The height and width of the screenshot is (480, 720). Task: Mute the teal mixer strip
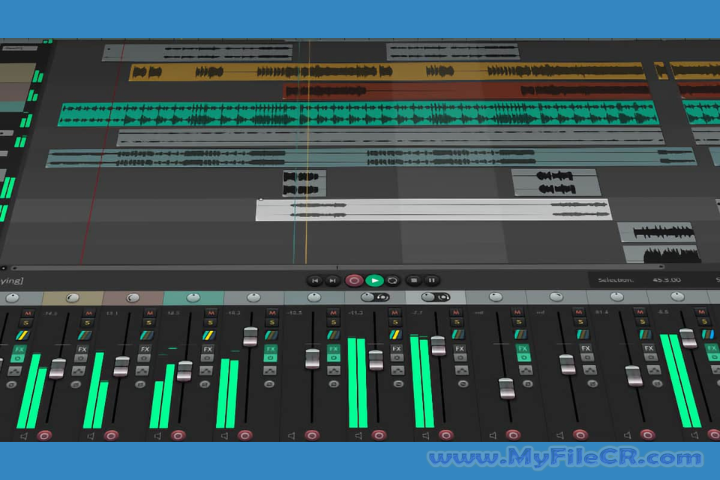point(211,313)
